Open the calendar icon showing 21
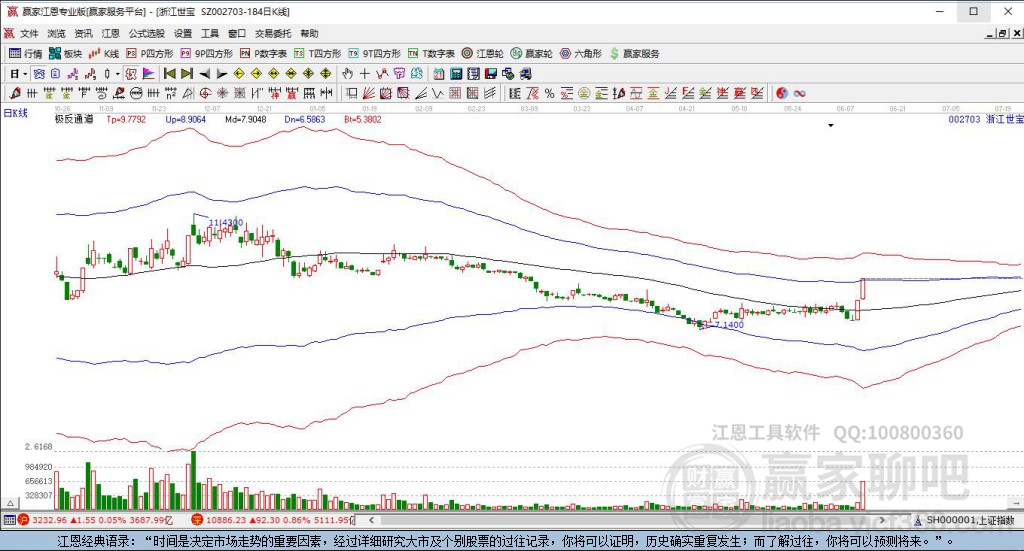1024x551 pixels. coord(438,74)
